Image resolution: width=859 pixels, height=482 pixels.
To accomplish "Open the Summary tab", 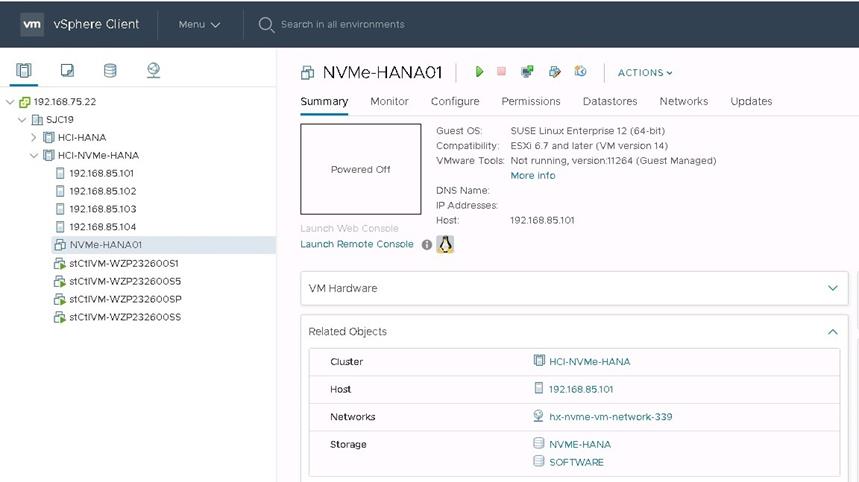I will pyautogui.click(x=324, y=101).
